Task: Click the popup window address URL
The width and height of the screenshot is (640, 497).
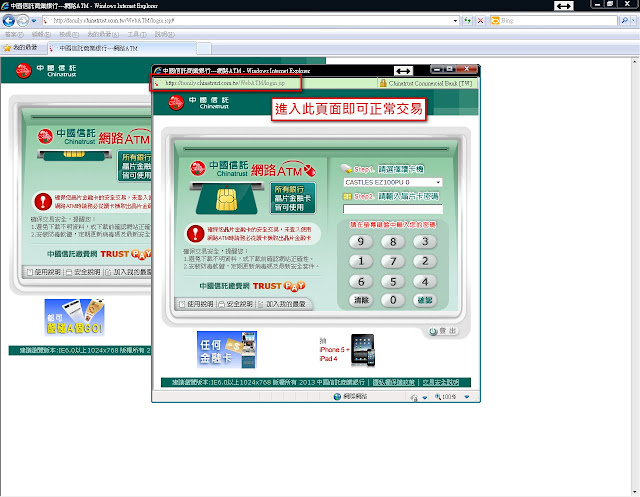Action: tap(225, 83)
